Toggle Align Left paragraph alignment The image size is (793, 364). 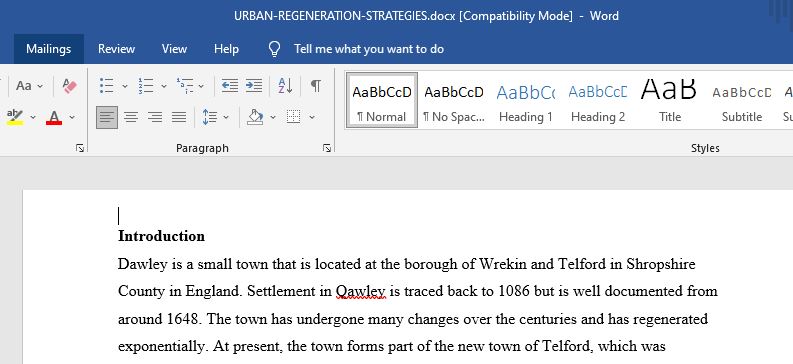(107, 117)
